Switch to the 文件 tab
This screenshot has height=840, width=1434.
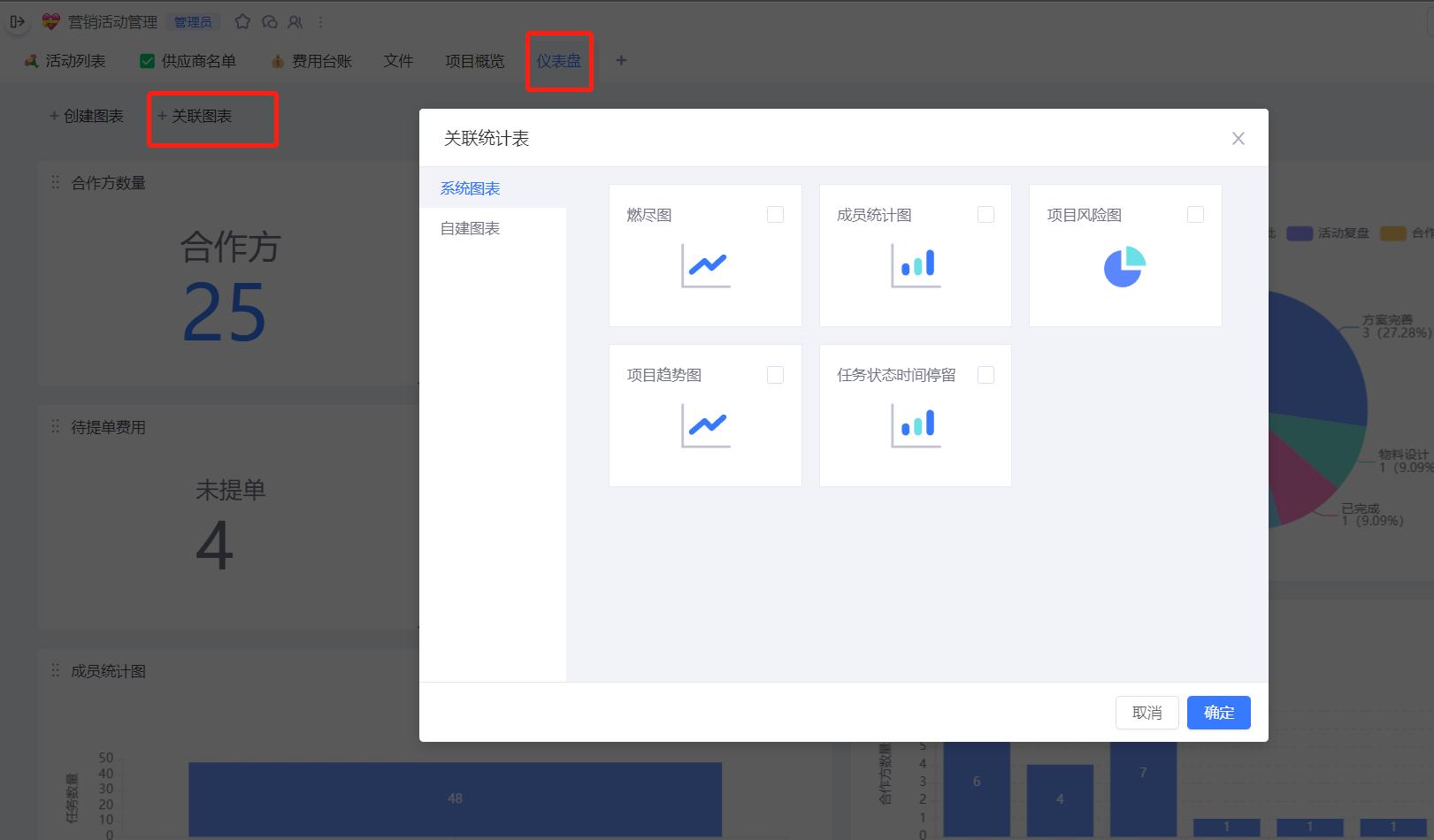398,61
